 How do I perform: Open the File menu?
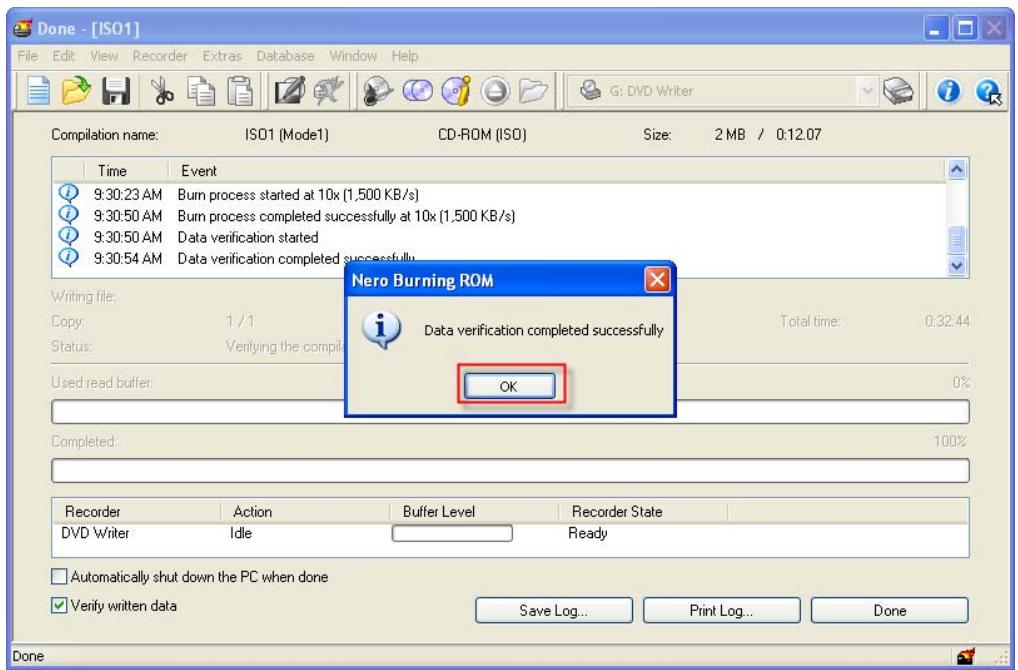point(27,56)
